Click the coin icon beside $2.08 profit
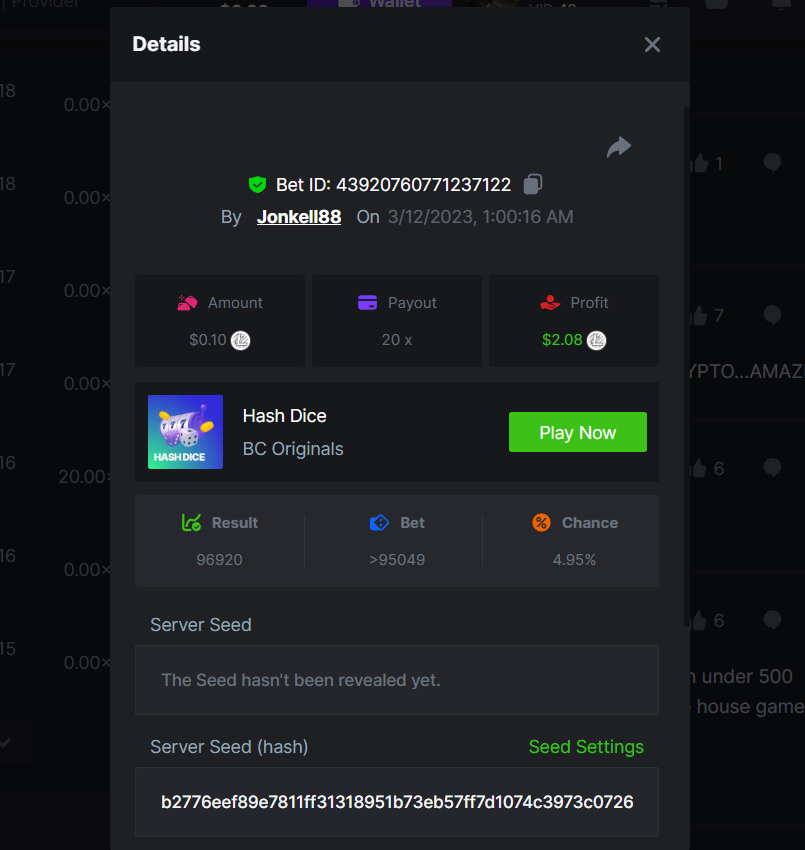 click(597, 340)
